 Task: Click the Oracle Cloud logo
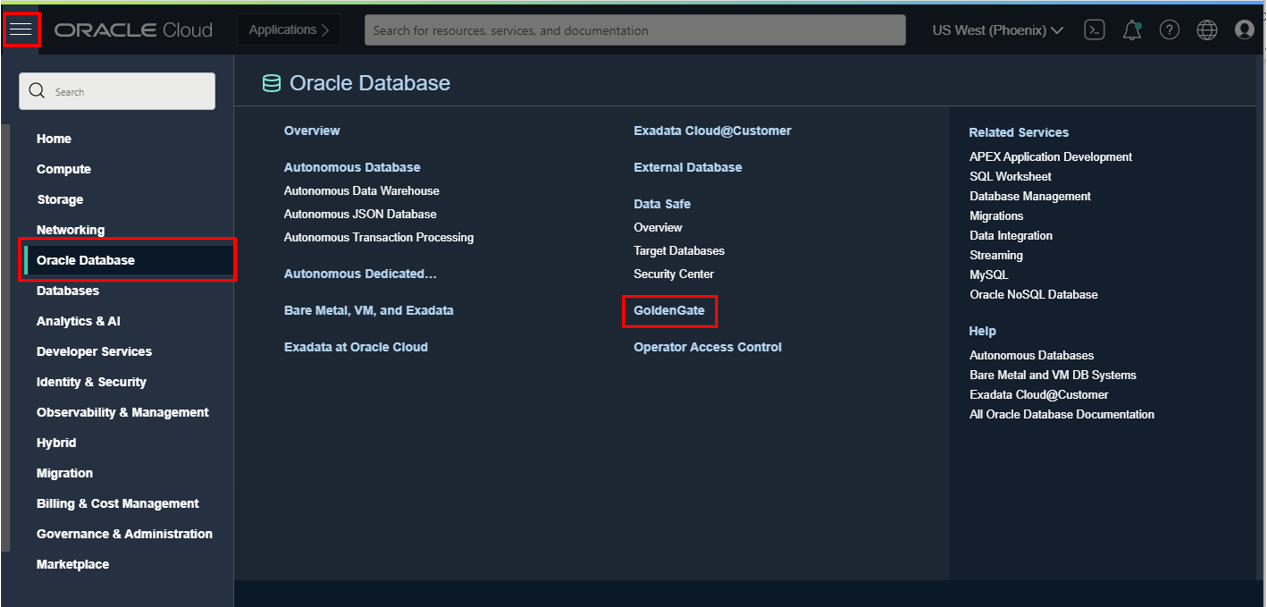click(x=134, y=30)
